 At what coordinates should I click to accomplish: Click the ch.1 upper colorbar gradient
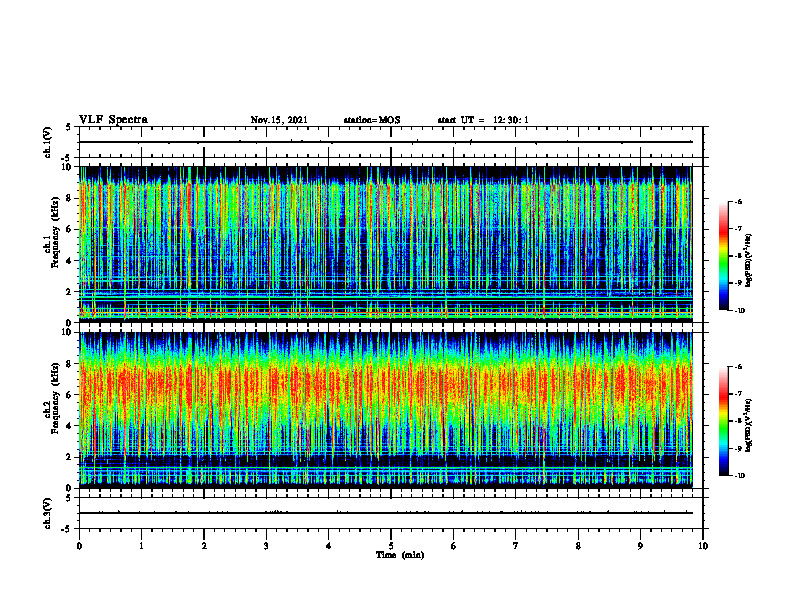coord(723,256)
